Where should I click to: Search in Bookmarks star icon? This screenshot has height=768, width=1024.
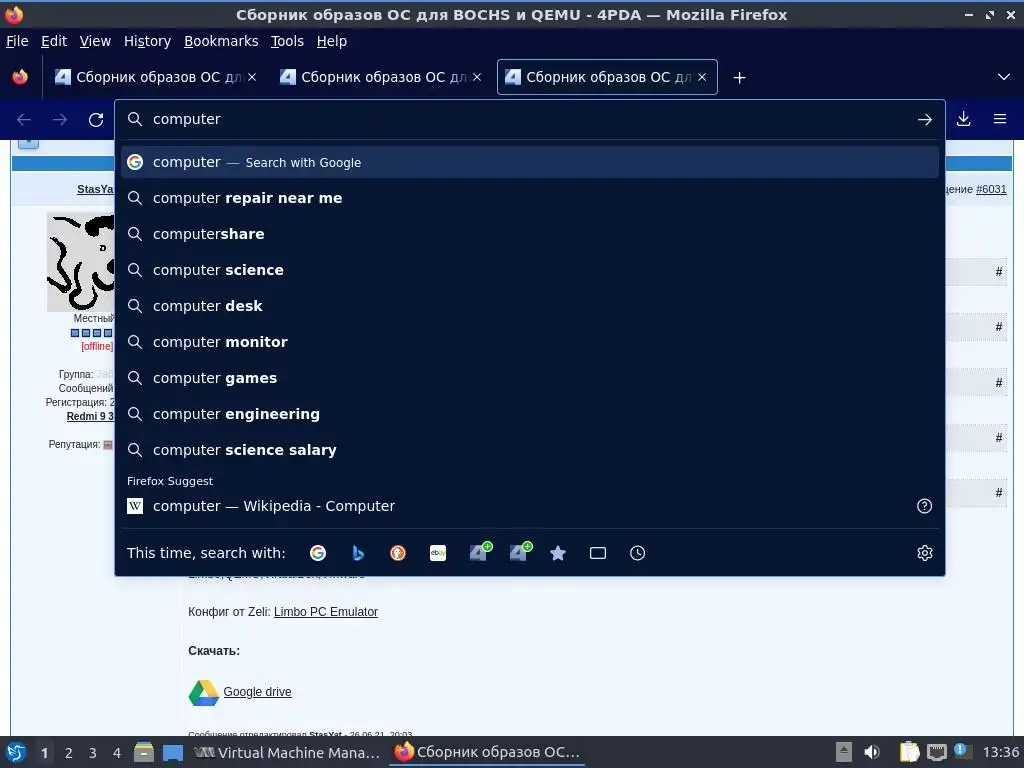tap(558, 553)
